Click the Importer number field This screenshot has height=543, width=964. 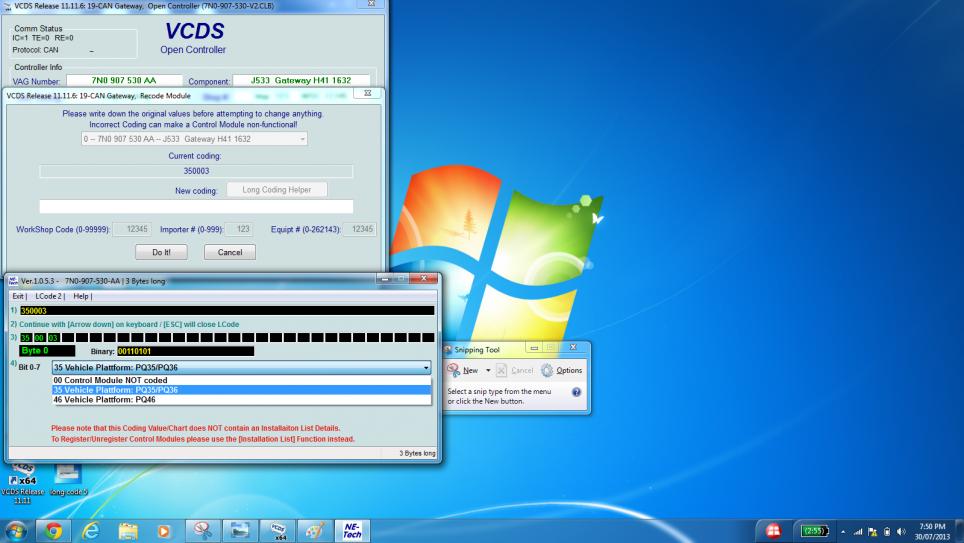click(x=239, y=229)
